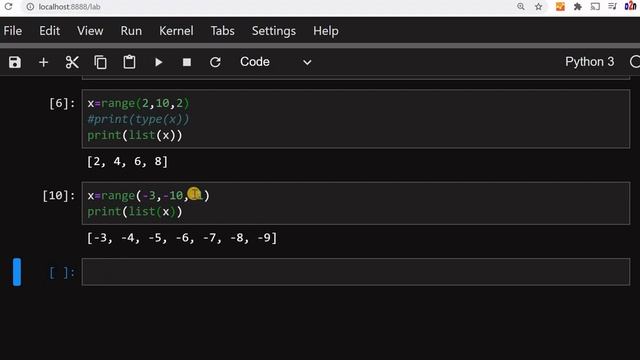The width and height of the screenshot is (640, 360).
Task: Copy the selected cell
Action: (100, 62)
